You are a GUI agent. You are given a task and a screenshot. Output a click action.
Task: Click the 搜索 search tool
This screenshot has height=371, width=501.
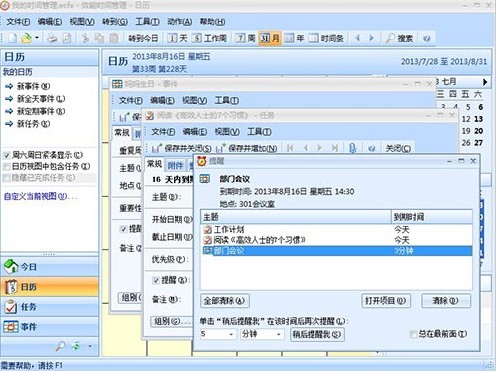pos(399,38)
